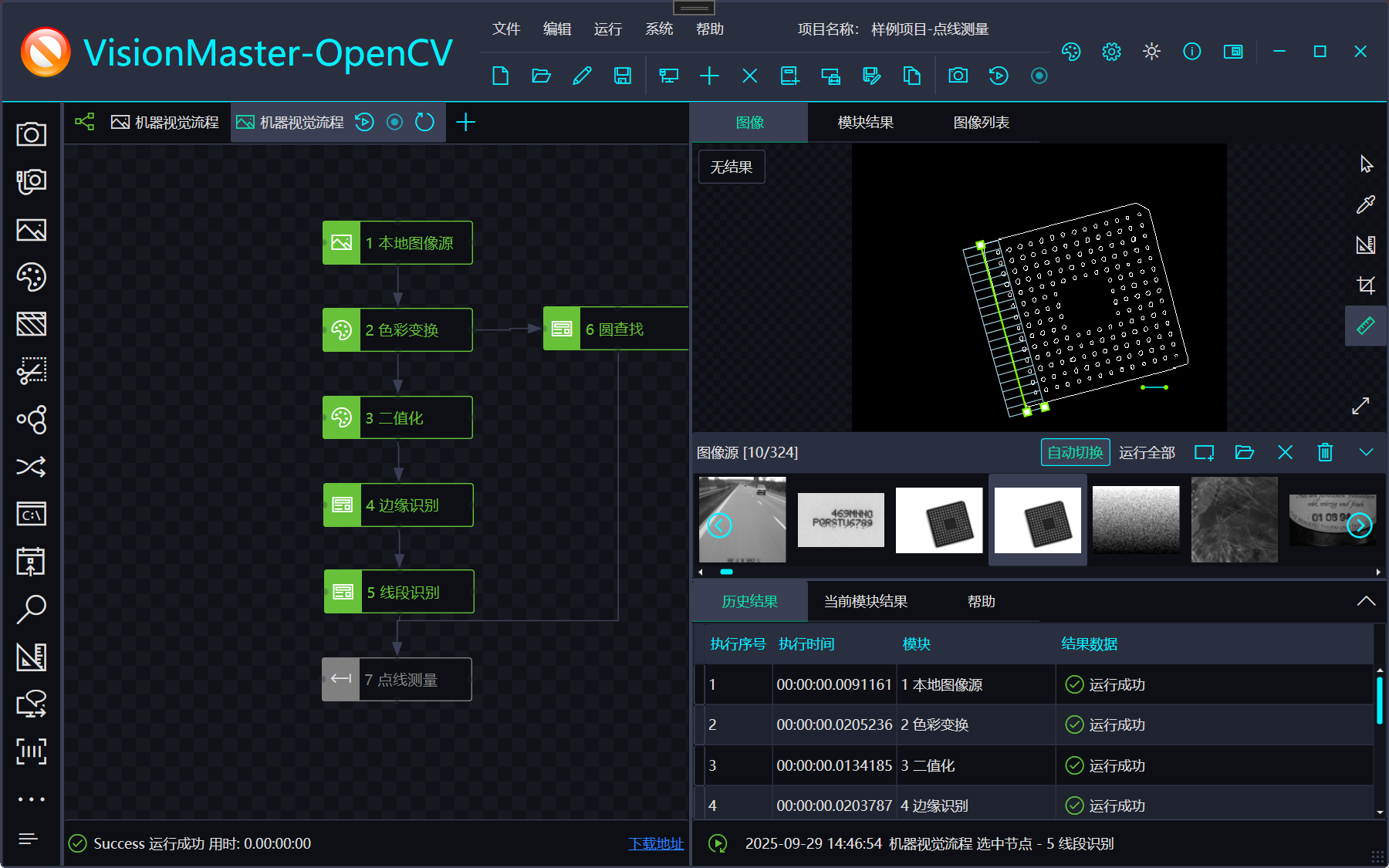The height and width of the screenshot is (868, 1389).
Task: Click the trash delete image icon
Action: pyautogui.click(x=1325, y=452)
